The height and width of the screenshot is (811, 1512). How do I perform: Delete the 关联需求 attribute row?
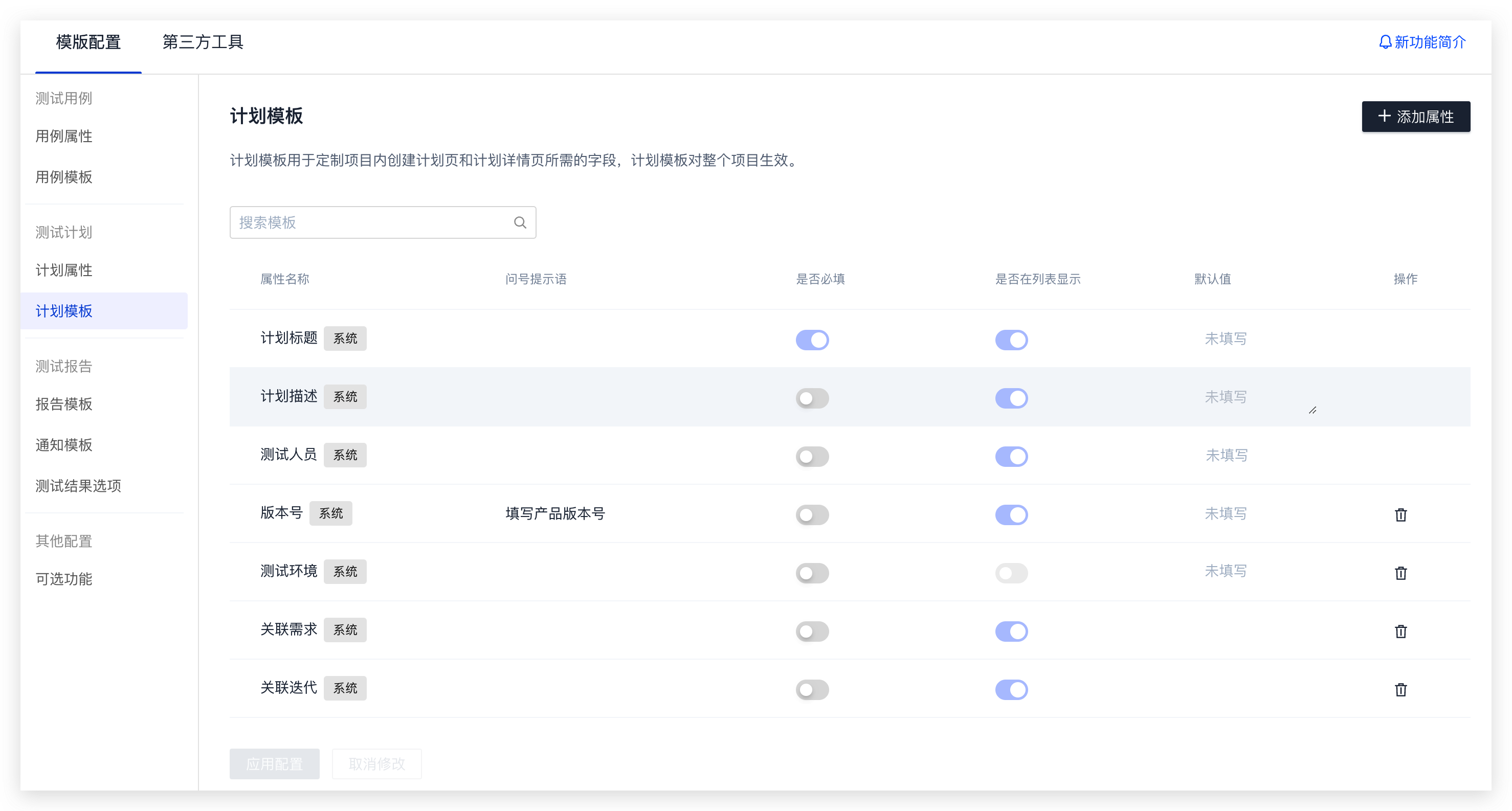(1400, 631)
